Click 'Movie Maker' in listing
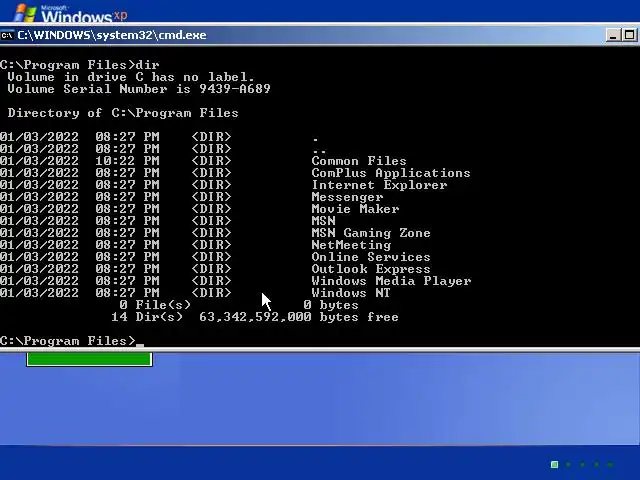The width and height of the screenshot is (640, 480). click(x=355, y=209)
